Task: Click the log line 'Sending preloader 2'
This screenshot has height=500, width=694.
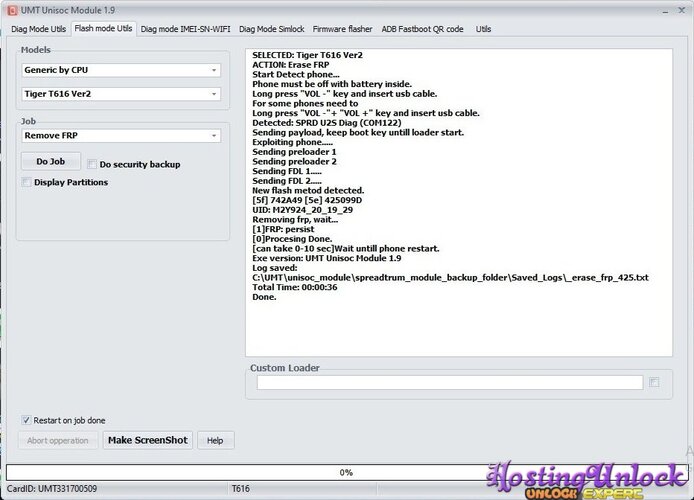Action: [x=294, y=162]
